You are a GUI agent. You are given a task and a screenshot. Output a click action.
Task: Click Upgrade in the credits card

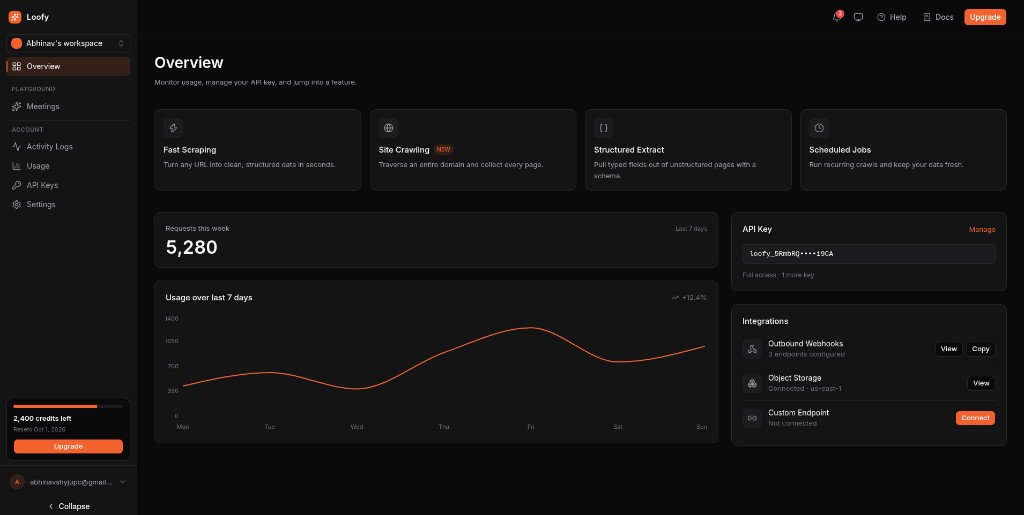[68, 446]
